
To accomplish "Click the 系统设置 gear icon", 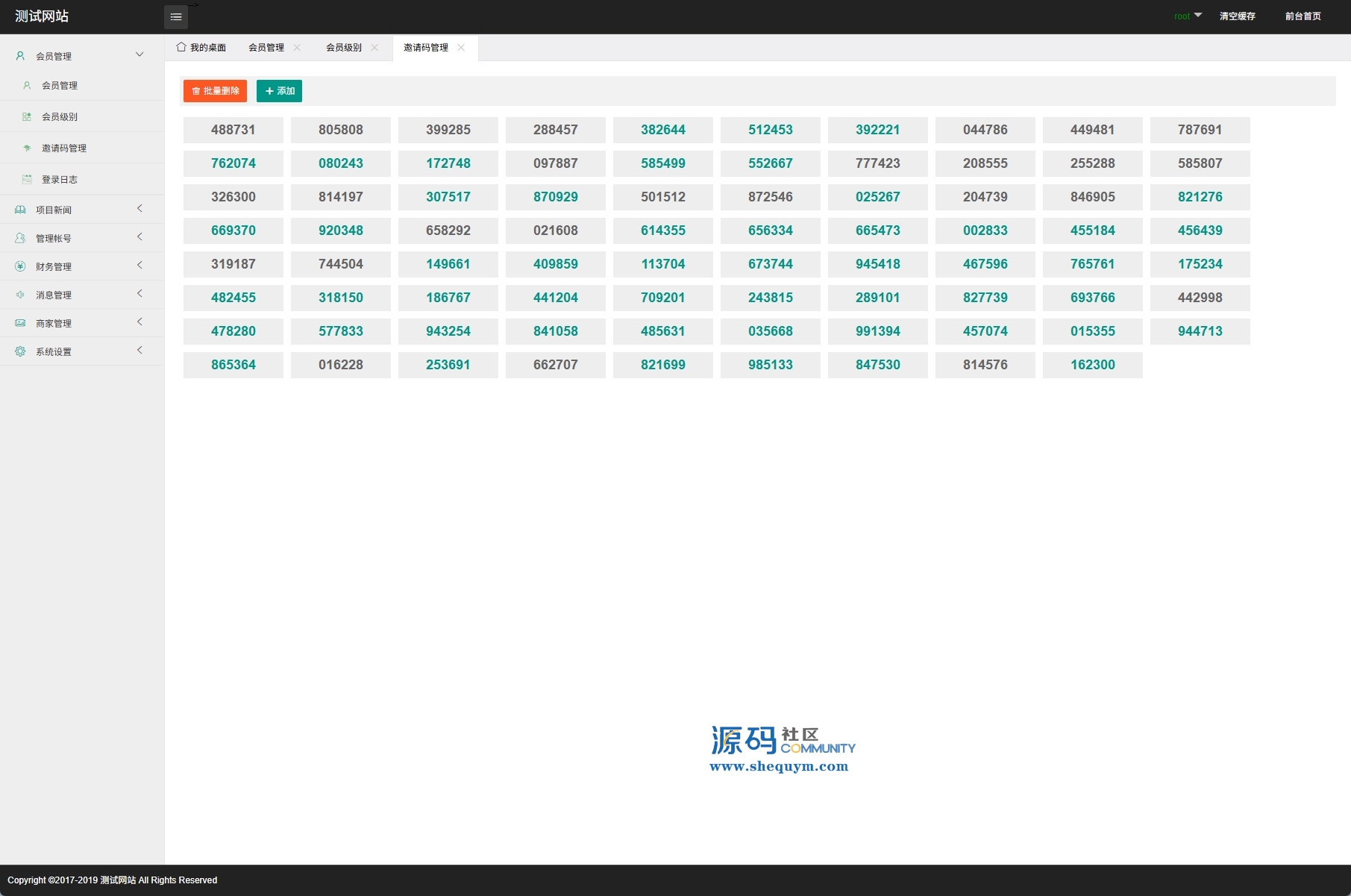I will (x=20, y=351).
